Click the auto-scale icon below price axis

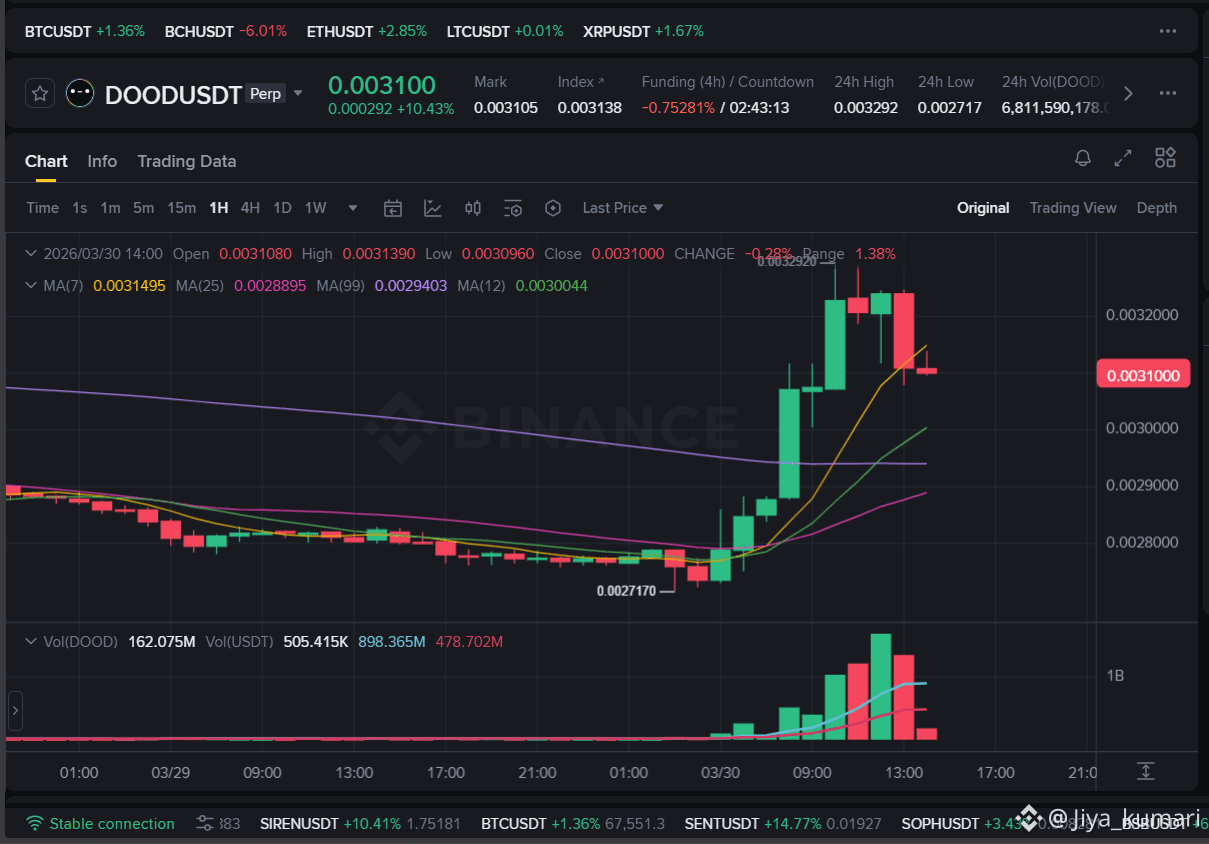[1146, 771]
